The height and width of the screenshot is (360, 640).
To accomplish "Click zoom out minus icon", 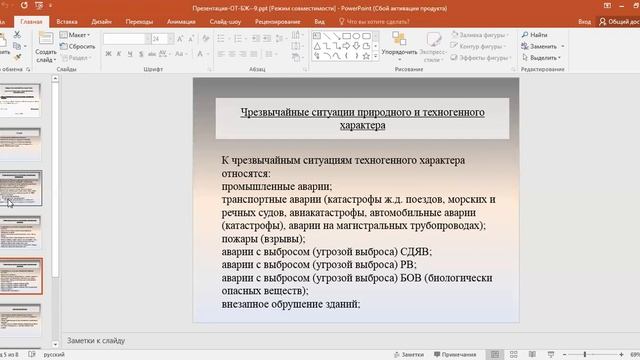I will point(564,354).
